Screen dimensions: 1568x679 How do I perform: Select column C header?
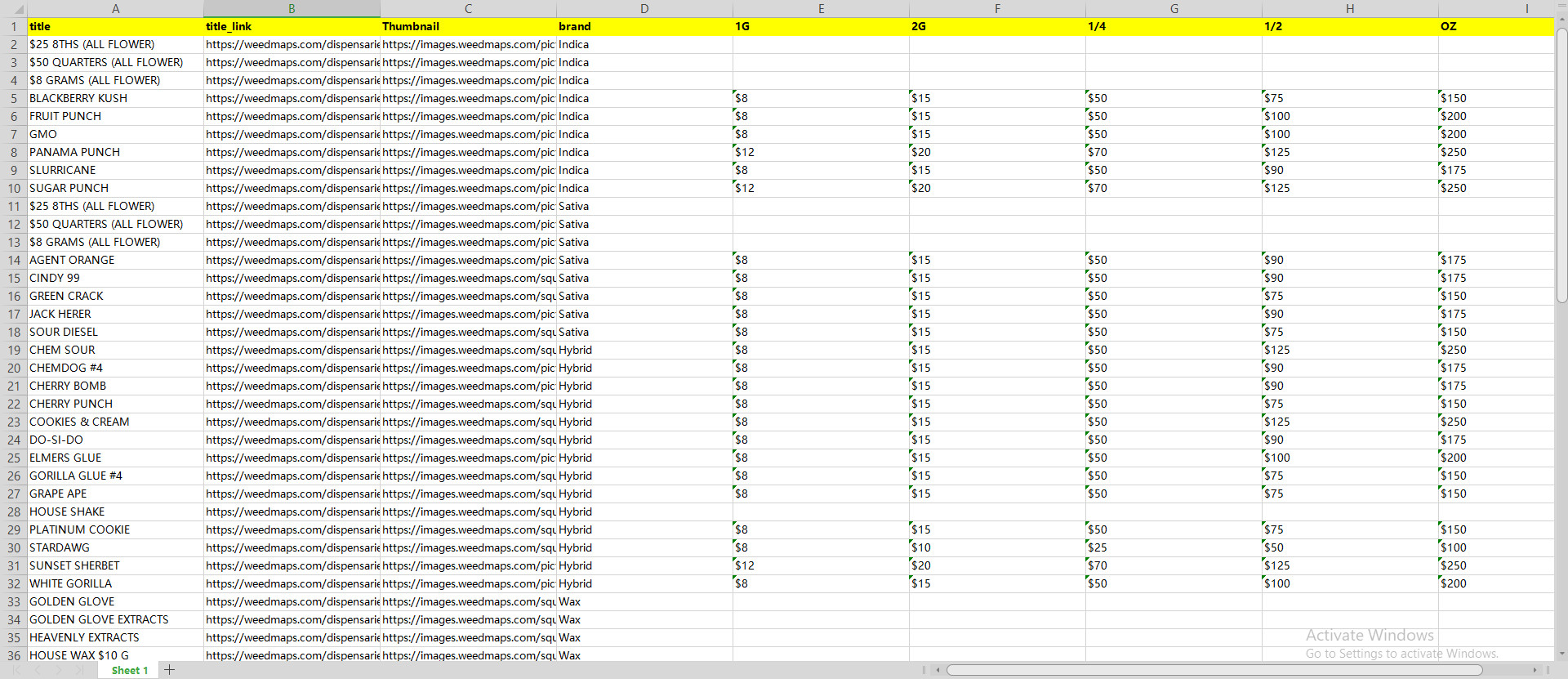468,8
